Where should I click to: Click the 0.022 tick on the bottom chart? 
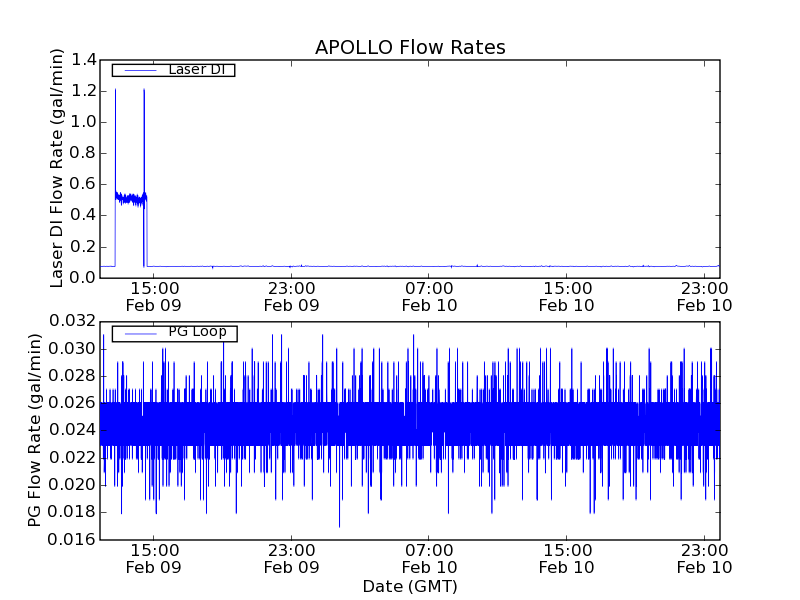coord(72,458)
